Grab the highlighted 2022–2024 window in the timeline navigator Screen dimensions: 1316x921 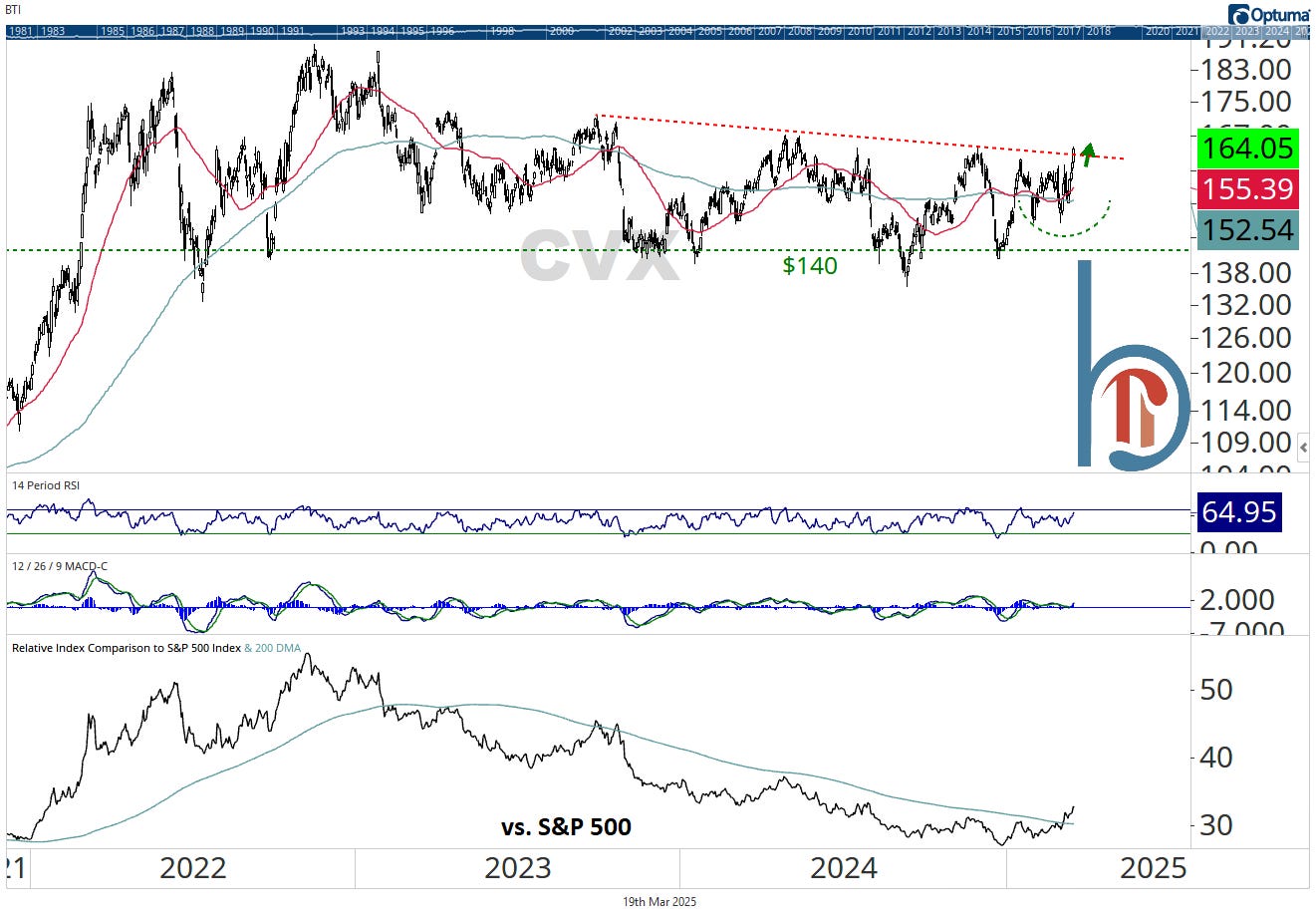click(1255, 31)
